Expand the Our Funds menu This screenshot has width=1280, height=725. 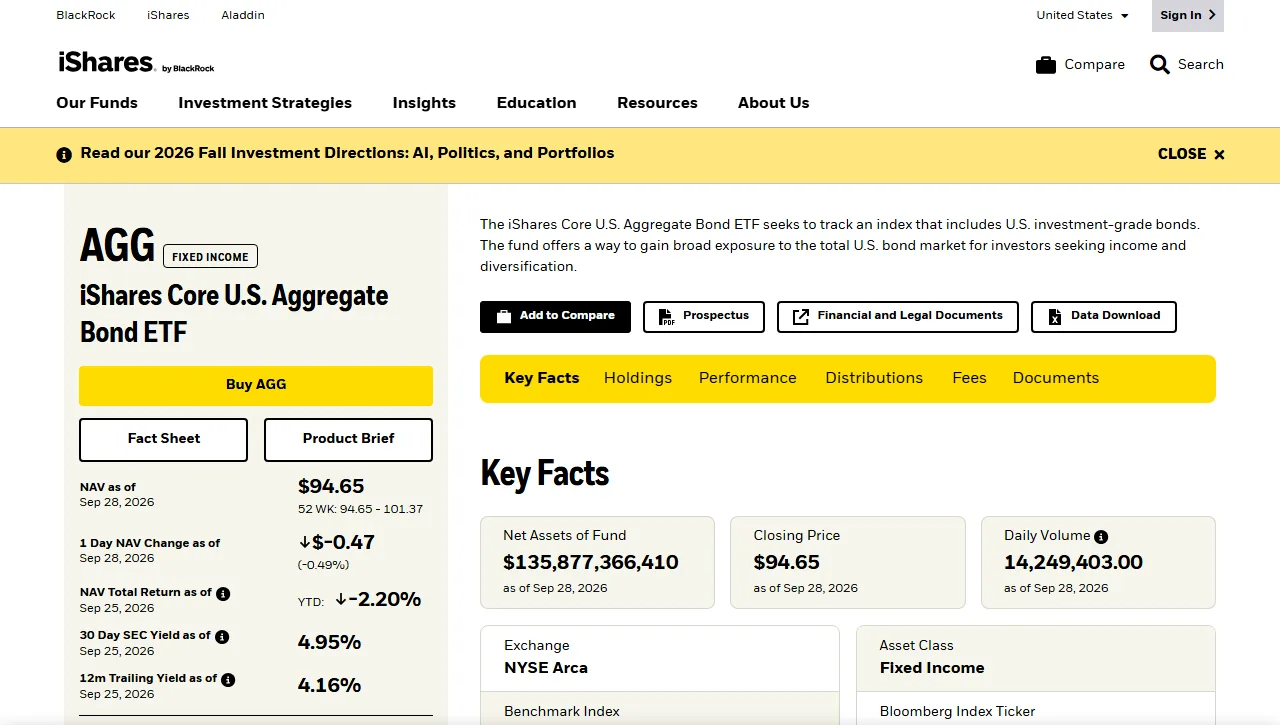tap(97, 103)
